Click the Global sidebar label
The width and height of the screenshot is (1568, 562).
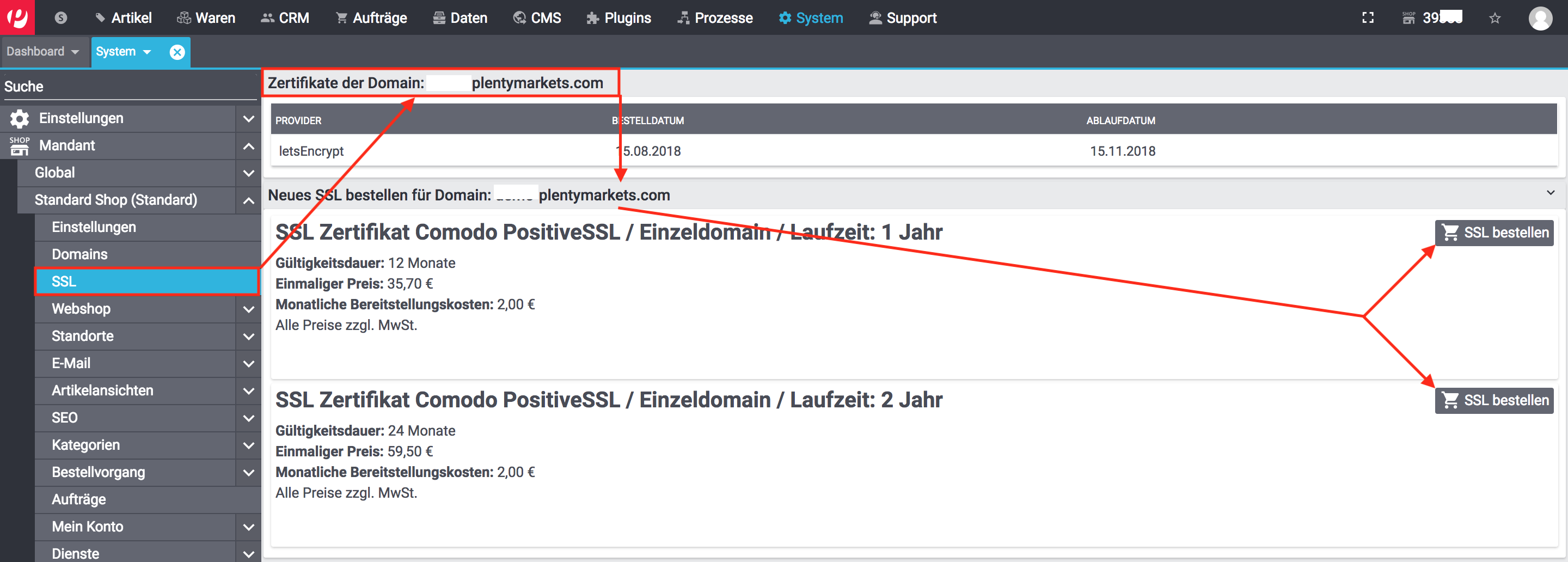(x=55, y=173)
